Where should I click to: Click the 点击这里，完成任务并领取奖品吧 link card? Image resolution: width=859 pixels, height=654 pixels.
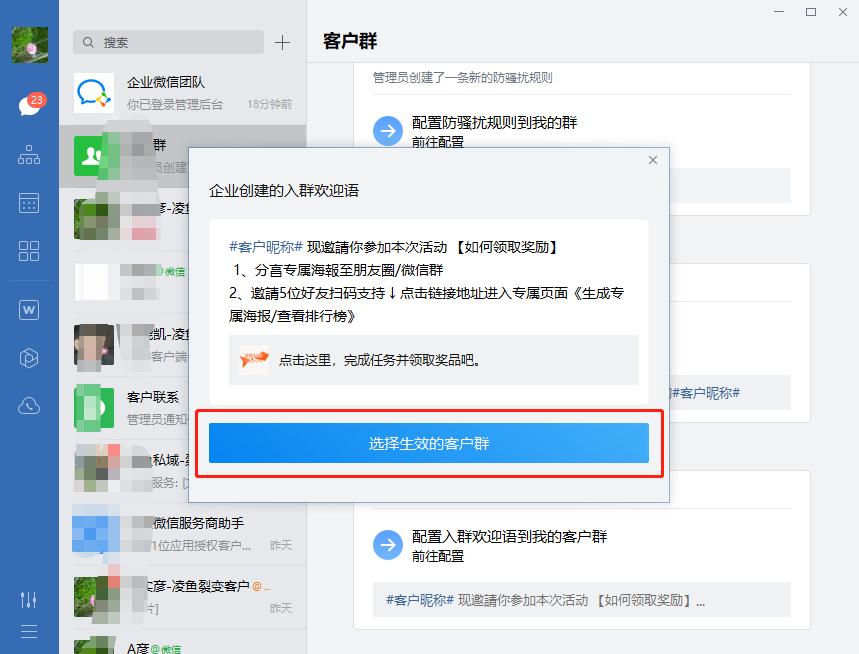point(433,360)
